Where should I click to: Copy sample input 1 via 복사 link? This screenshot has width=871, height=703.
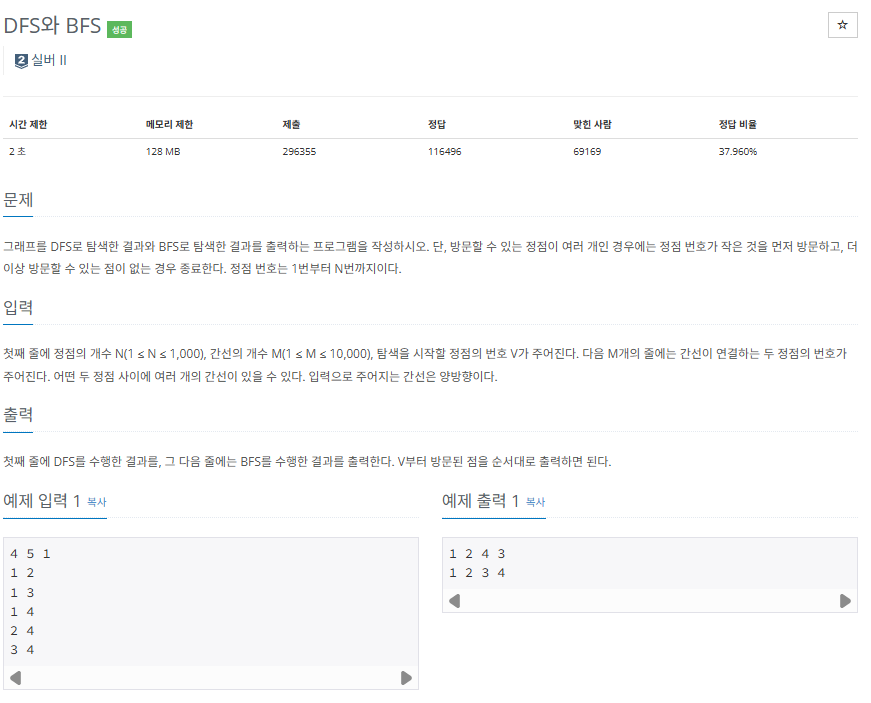point(97,502)
